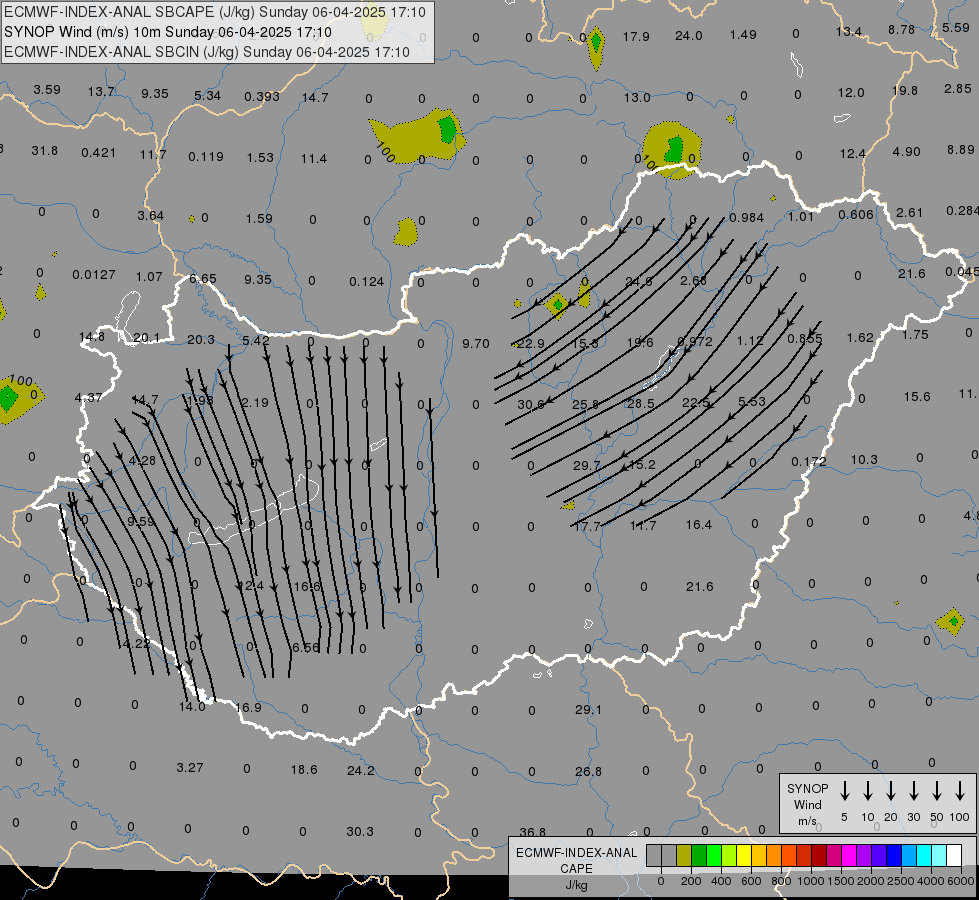Click the 6000 tick label in the CAPE legend
Screen dimensions: 979x900
click(961, 881)
